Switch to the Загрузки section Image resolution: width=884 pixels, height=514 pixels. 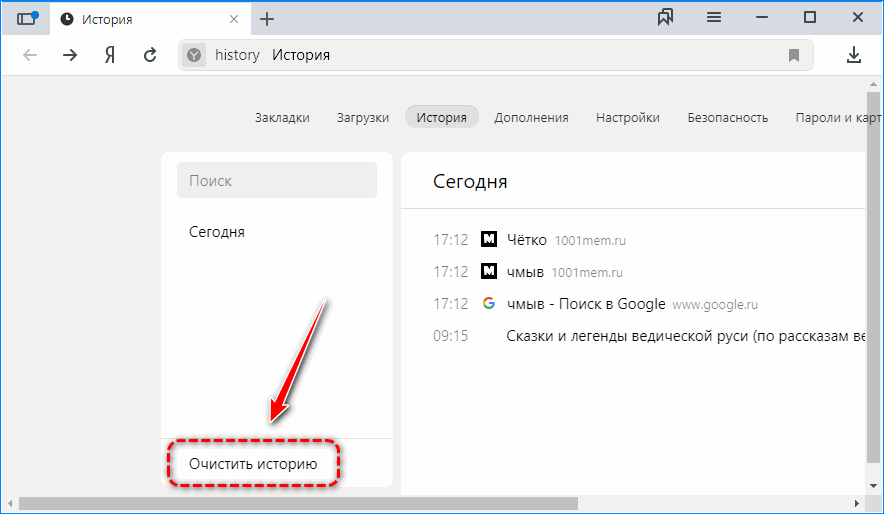[363, 117]
